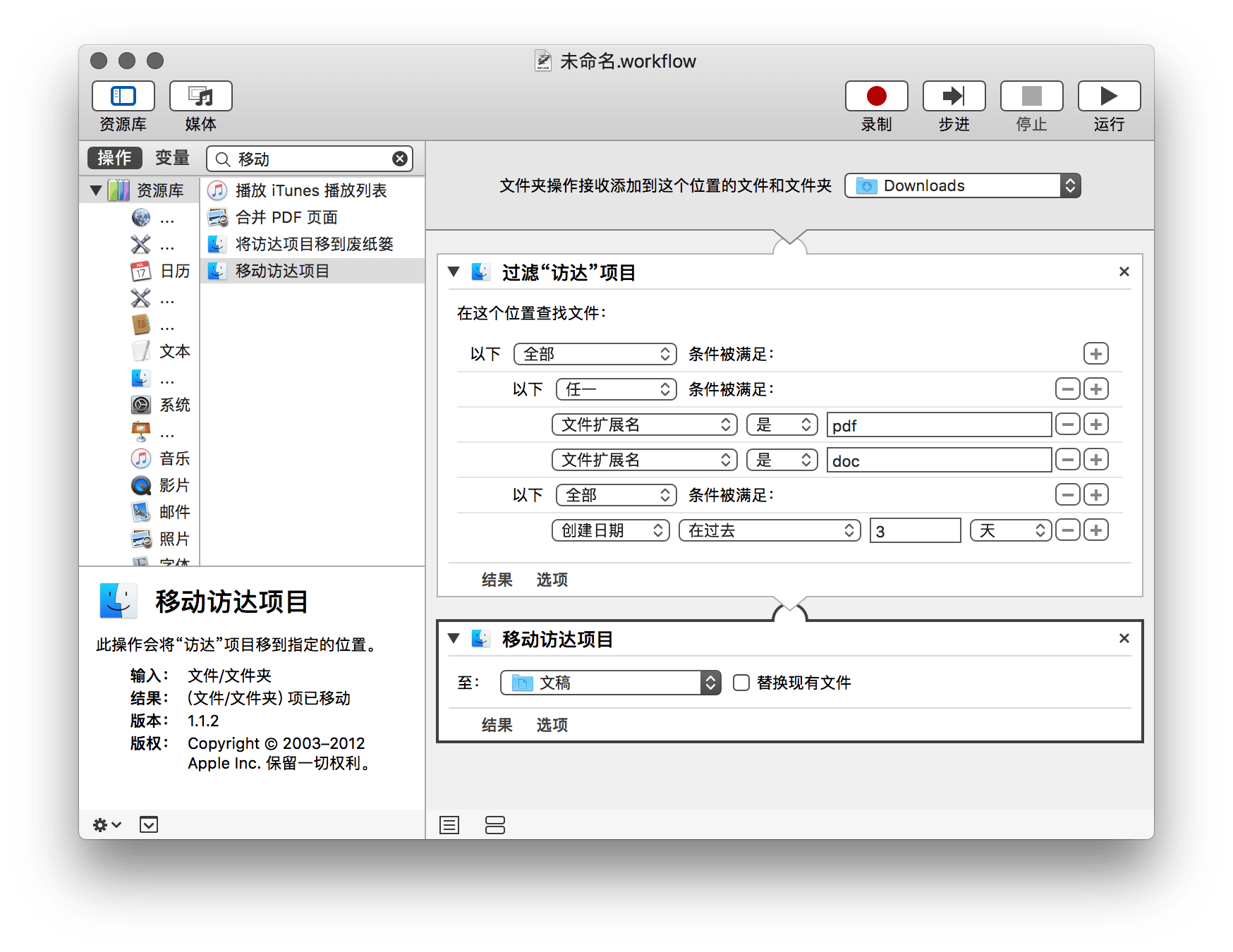Enable the 替换现有文件 checkbox

pyautogui.click(x=741, y=683)
